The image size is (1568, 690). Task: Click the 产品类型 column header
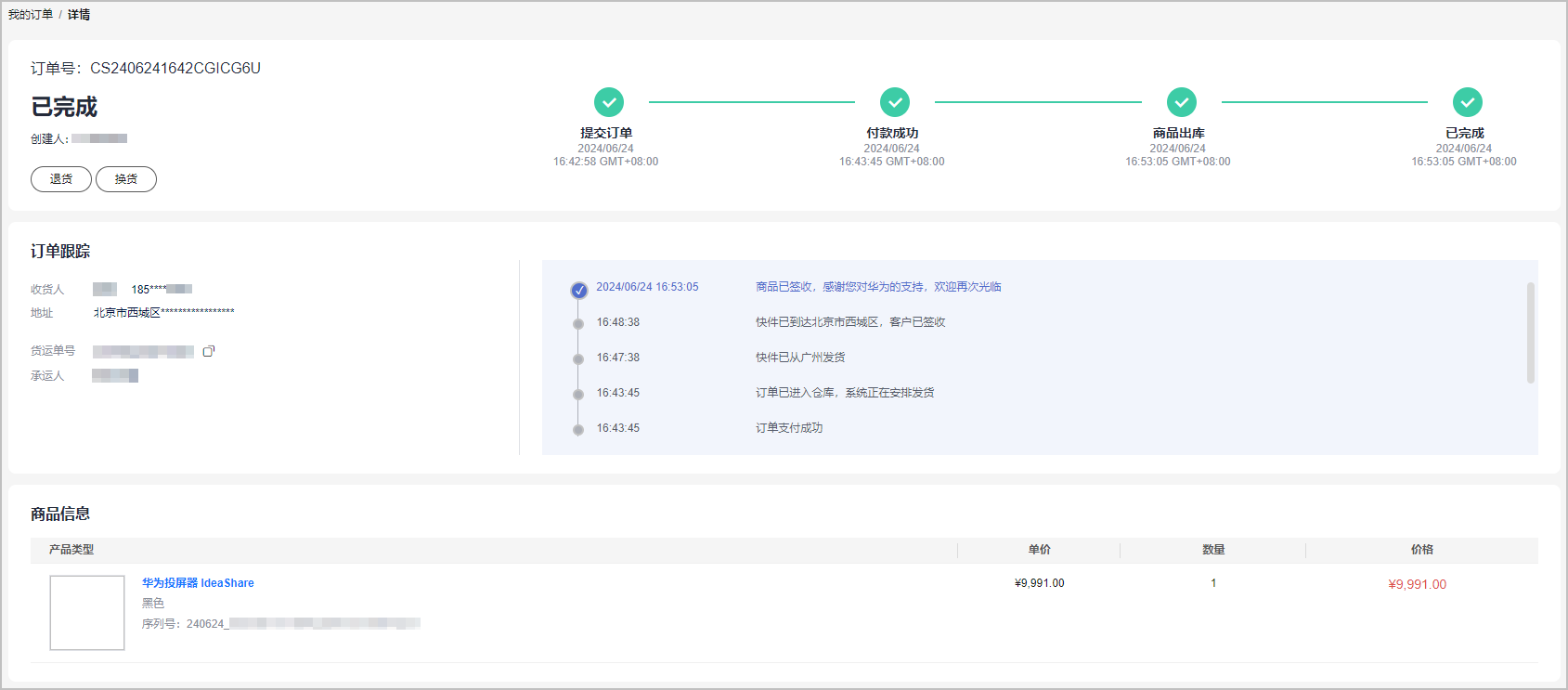click(x=71, y=550)
